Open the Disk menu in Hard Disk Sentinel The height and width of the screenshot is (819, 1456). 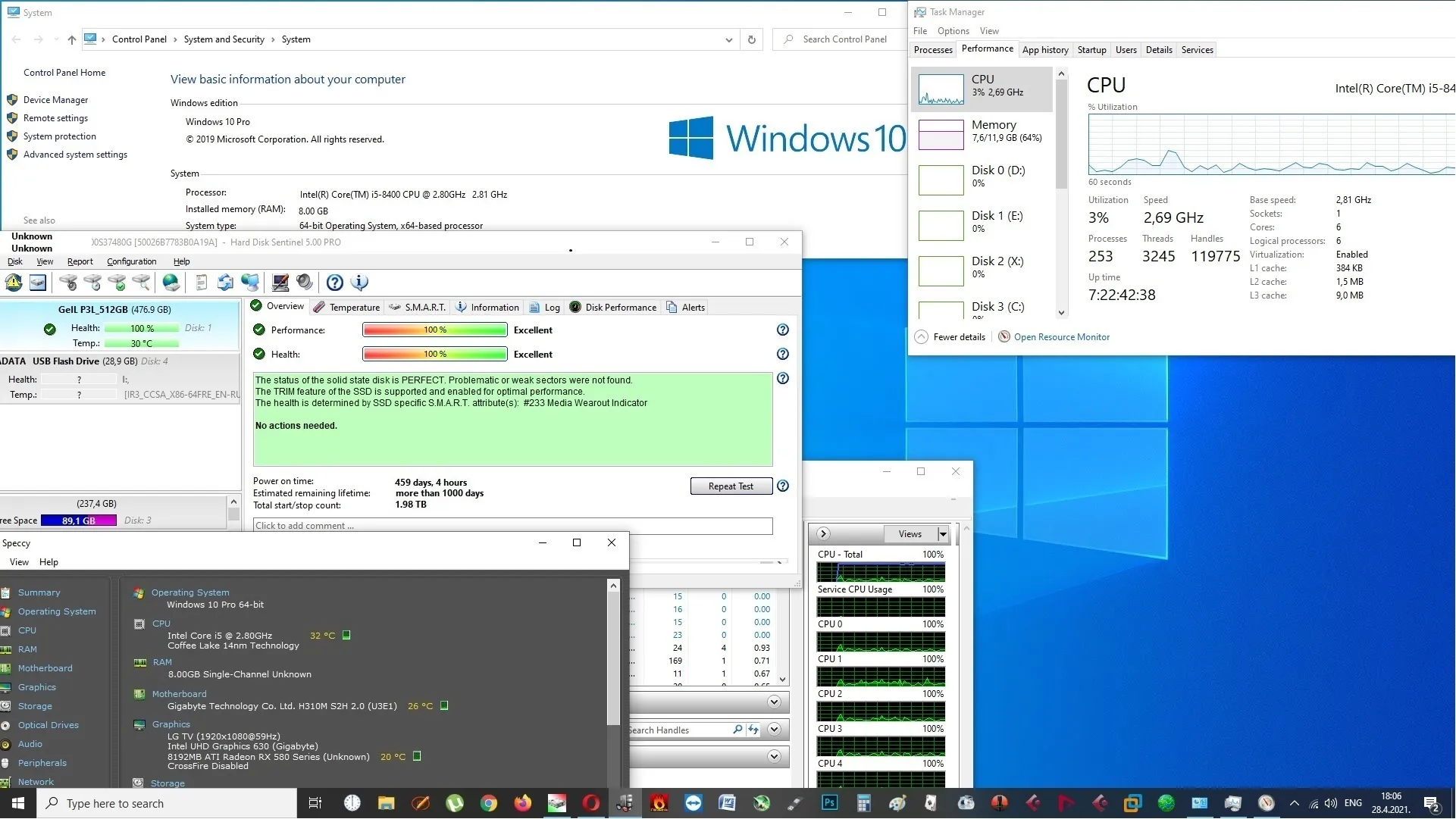click(x=15, y=261)
